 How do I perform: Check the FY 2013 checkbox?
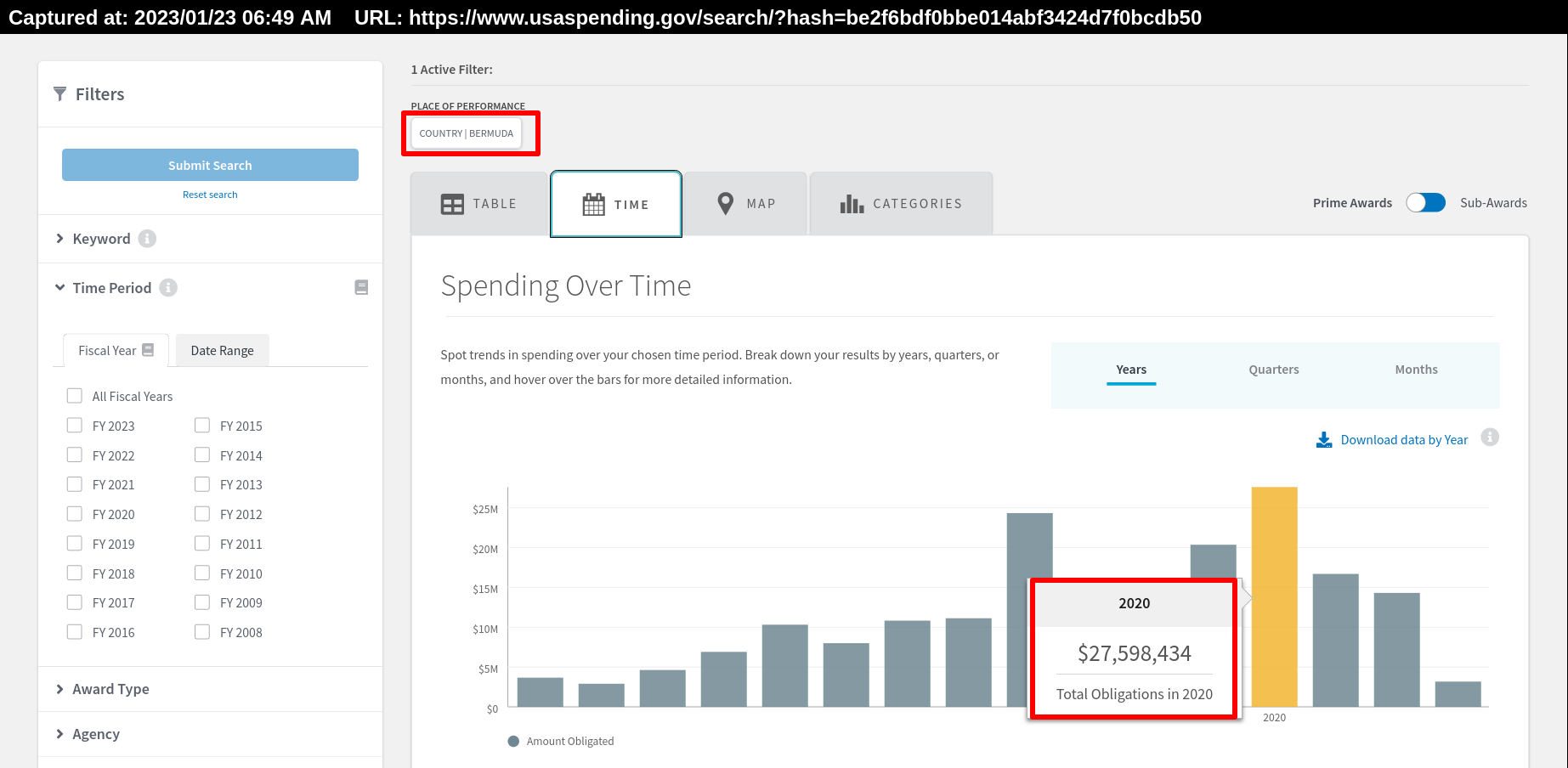[x=202, y=484]
